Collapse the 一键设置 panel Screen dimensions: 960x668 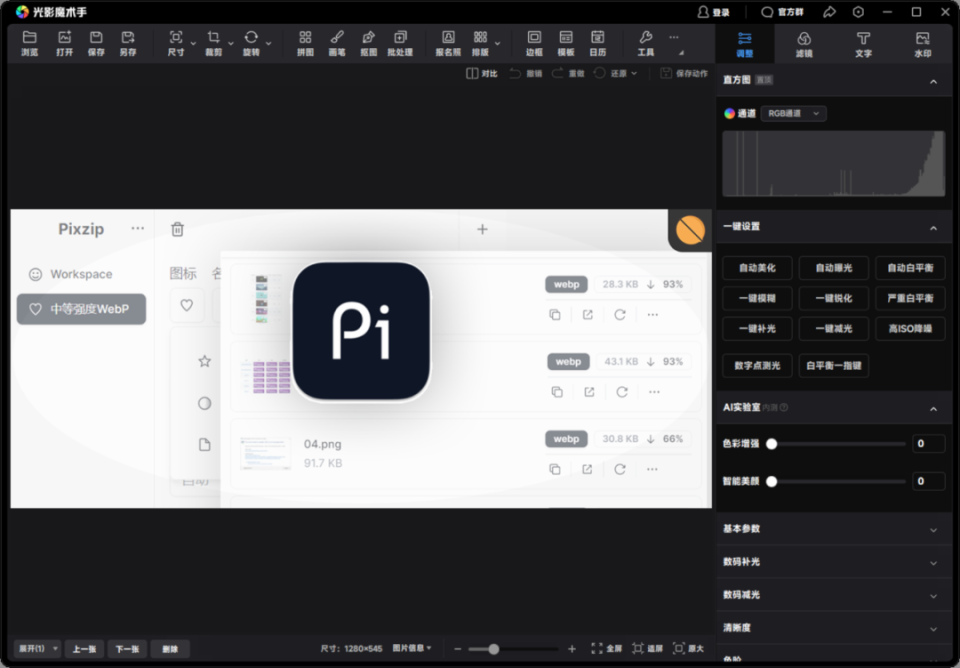(933, 227)
